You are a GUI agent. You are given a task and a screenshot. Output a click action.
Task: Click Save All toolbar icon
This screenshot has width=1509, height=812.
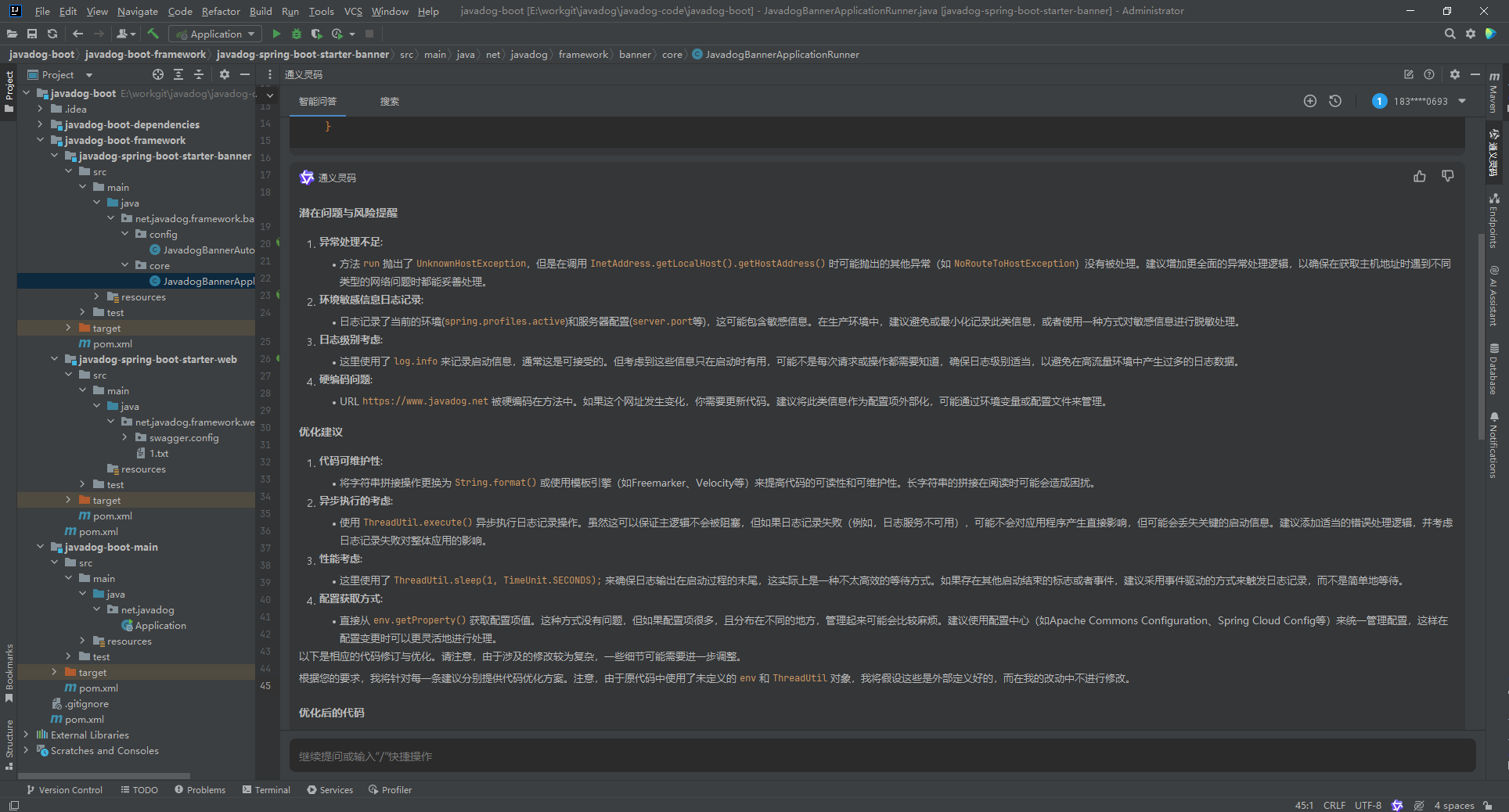(x=32, y=34)
